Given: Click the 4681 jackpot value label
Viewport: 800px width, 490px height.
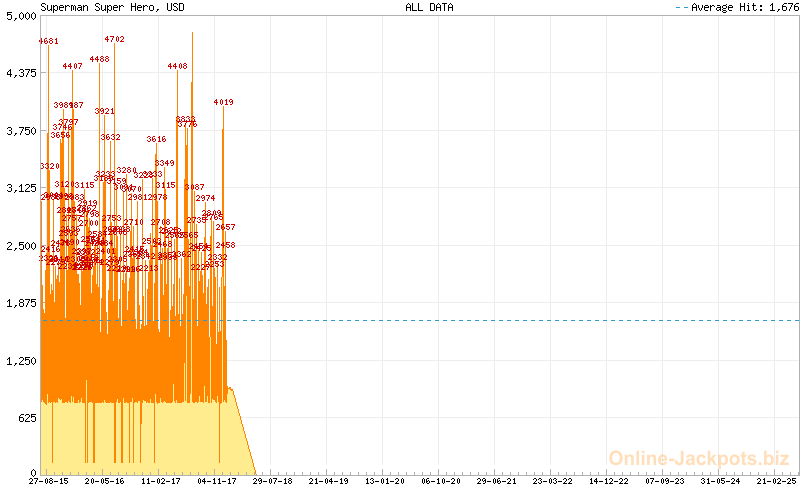Looking at the screenshot, I should point(49,41).
